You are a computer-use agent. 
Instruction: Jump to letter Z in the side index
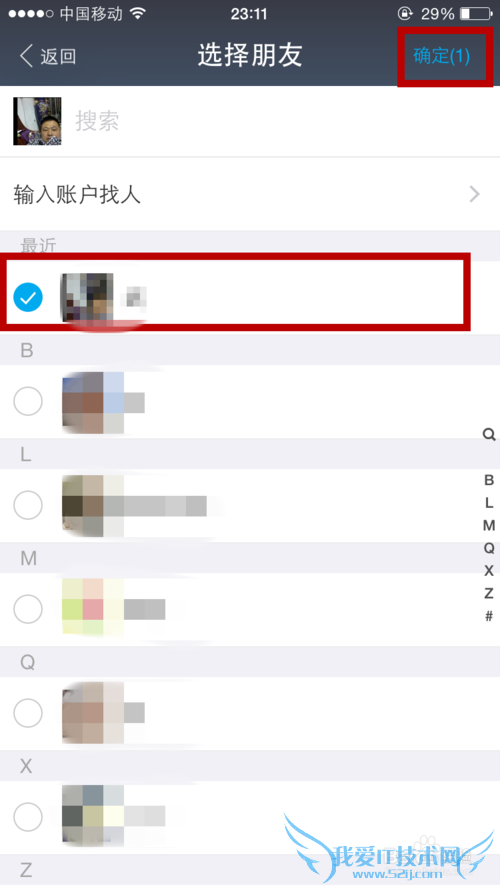[489, 593]
